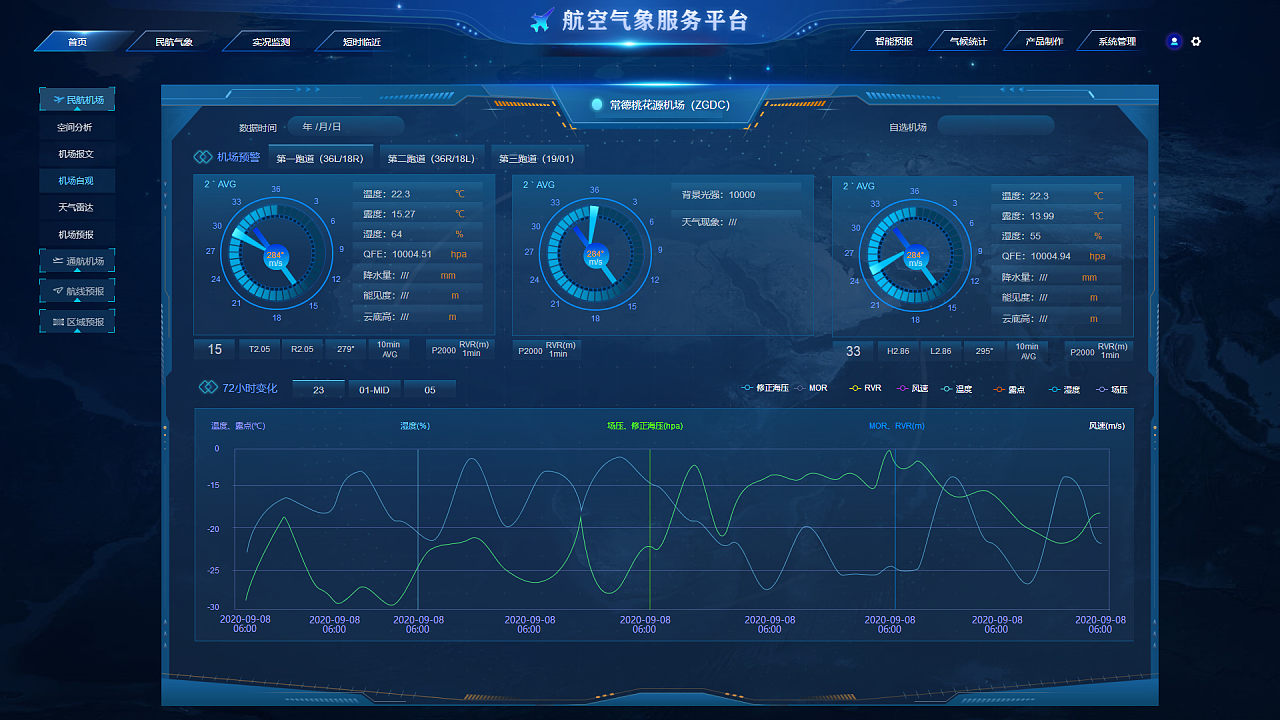This screenshot has height=720, width=1280.
Task: Open 机场预报 in the sidebar
Action: [x=75, y=234]
